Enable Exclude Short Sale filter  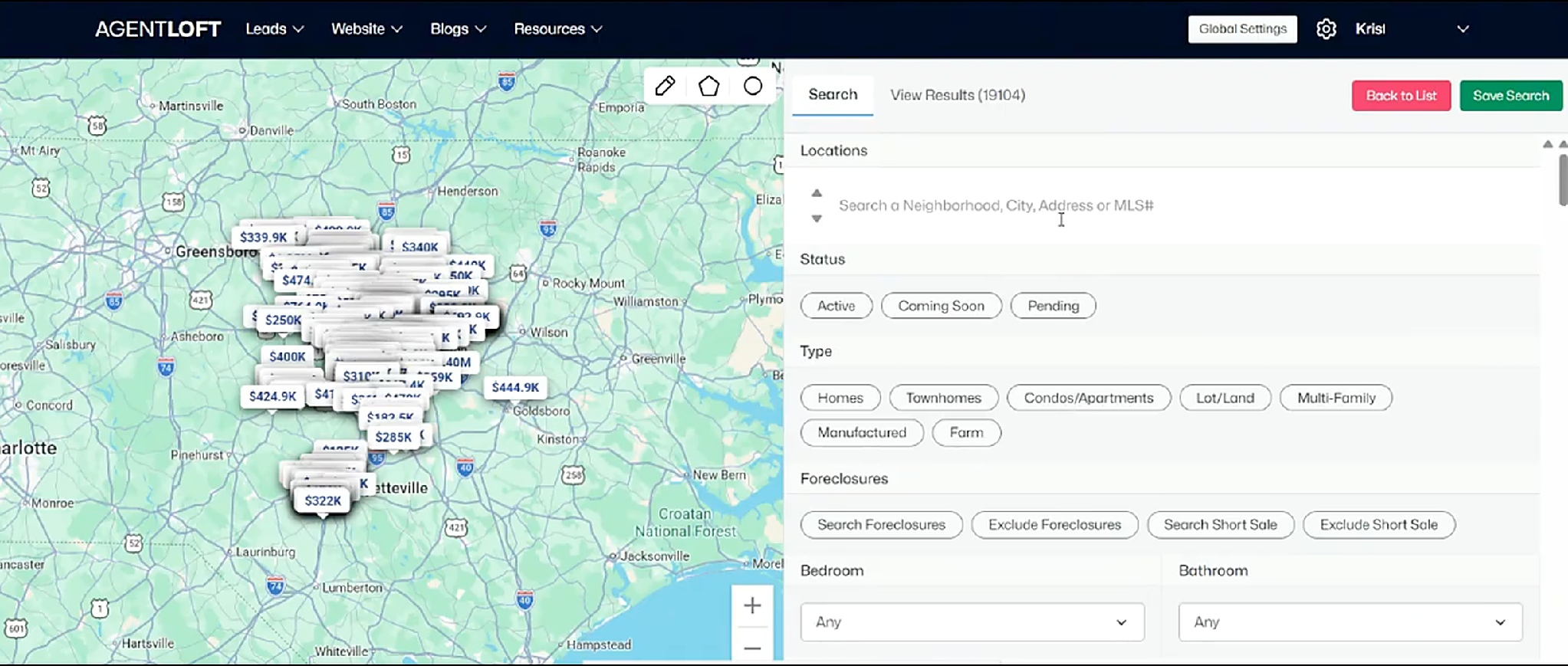1379,525
